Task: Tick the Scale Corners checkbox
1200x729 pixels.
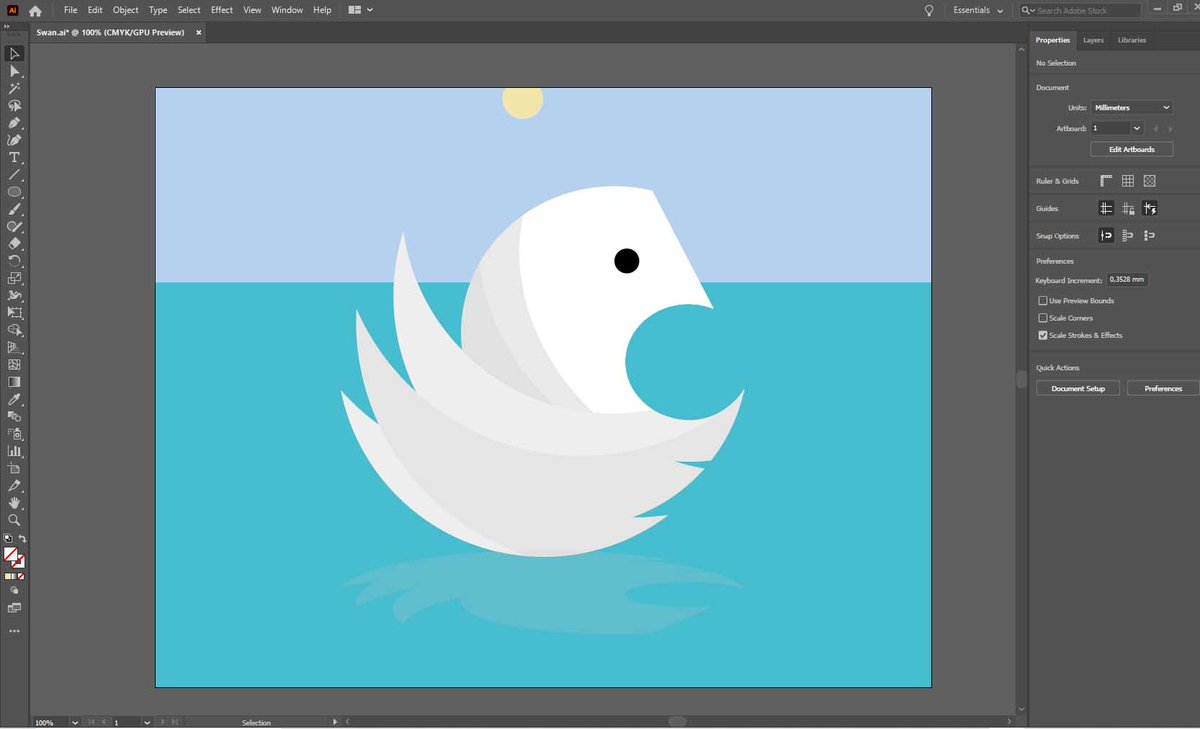Action: coord(1043,318)
